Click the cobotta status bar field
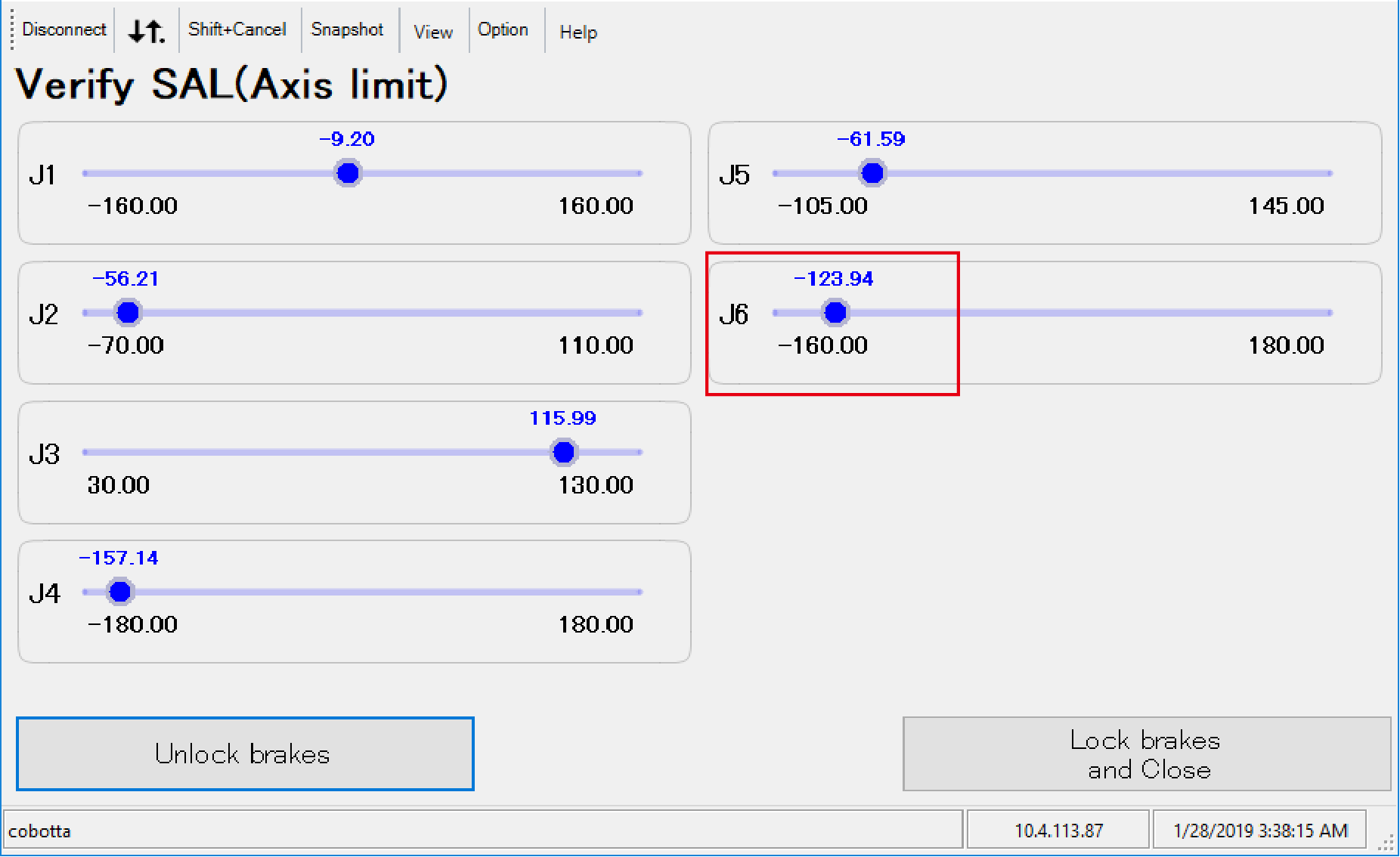1400x857 pixels. click(482, 831)
